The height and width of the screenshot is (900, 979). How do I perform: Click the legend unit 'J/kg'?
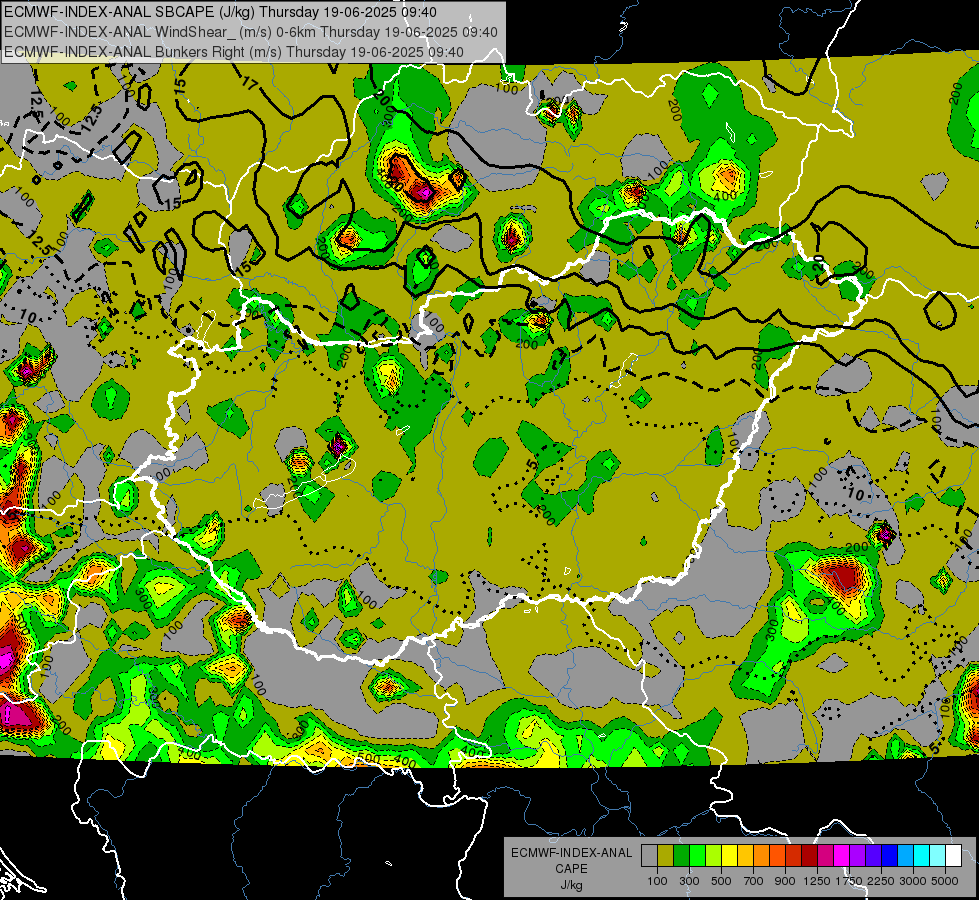[571, 885]
